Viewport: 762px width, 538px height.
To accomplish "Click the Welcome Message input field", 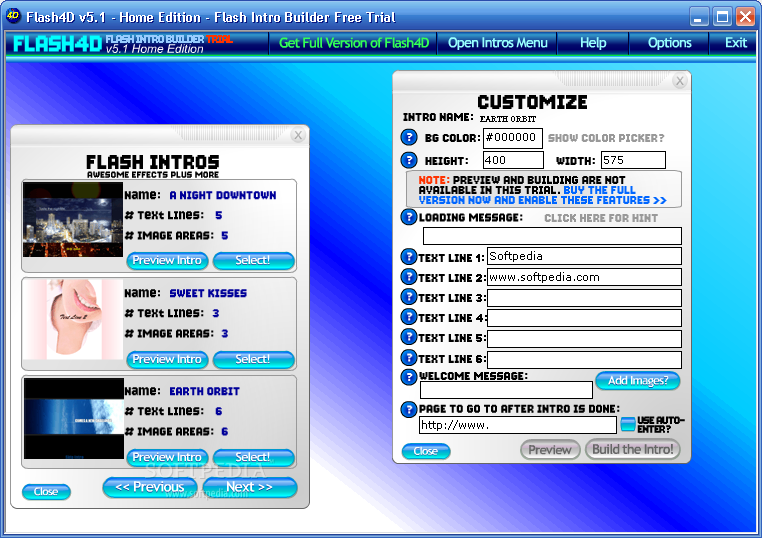I will pos(506,390).
